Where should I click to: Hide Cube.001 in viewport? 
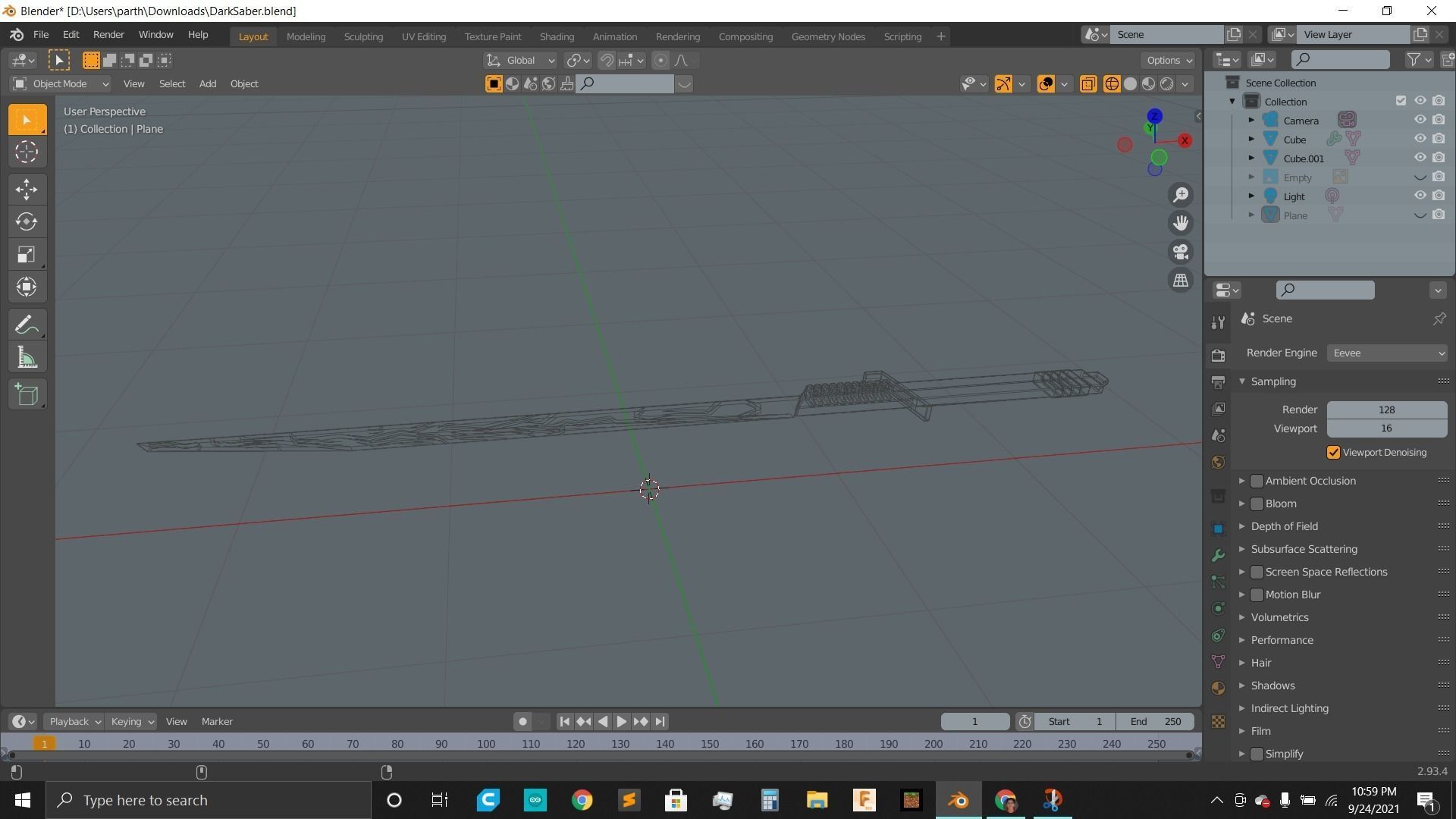tap(1420, 158)
